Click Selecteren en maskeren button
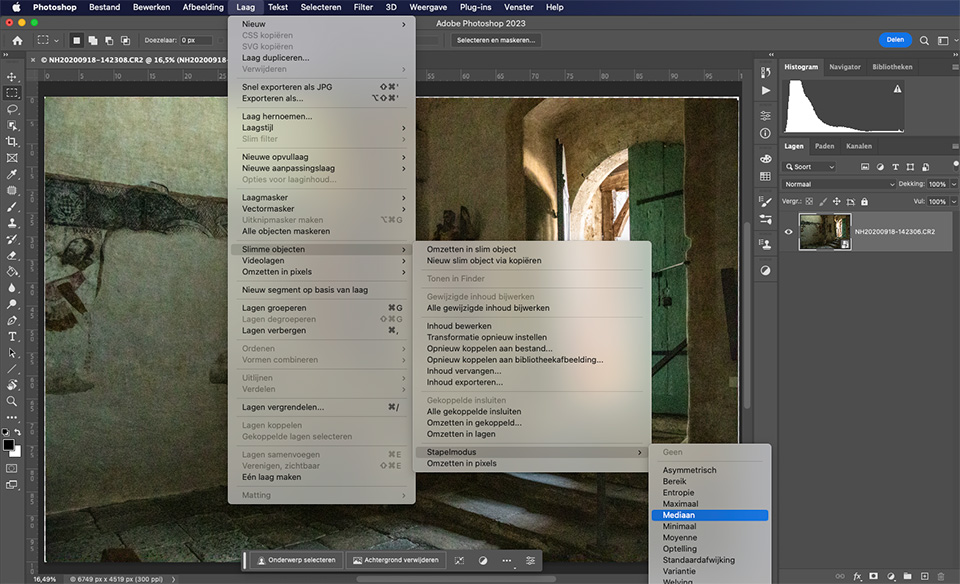Screen dimensions: 960x584 click(x=495, y=40)
